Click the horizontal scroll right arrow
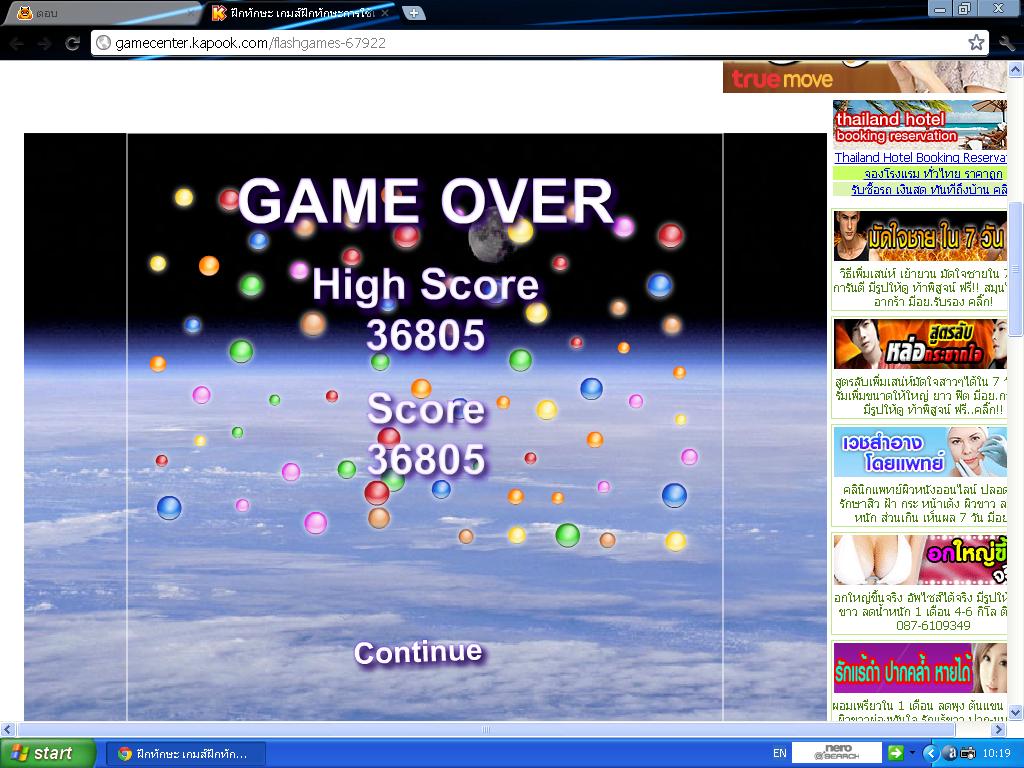Screen dimensions: 1024x768 tap(999, 729)
